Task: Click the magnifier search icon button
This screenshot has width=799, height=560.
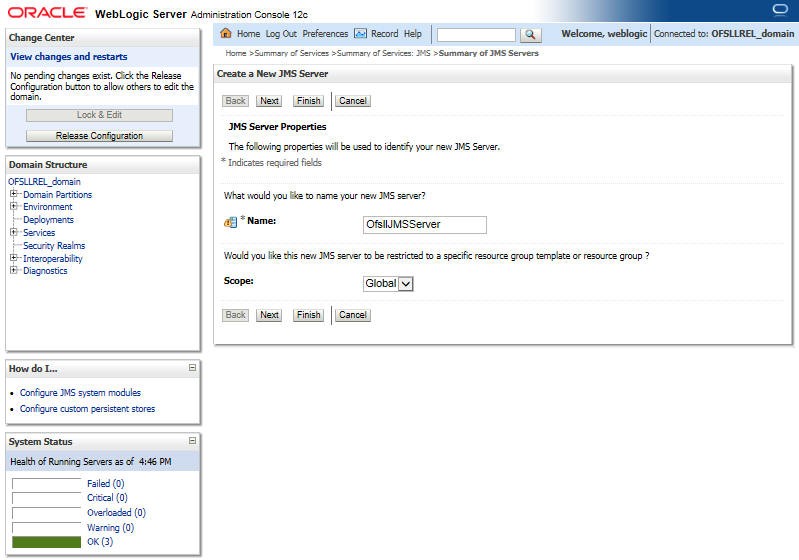Action: pyautogui.click(x=530, y=34)
